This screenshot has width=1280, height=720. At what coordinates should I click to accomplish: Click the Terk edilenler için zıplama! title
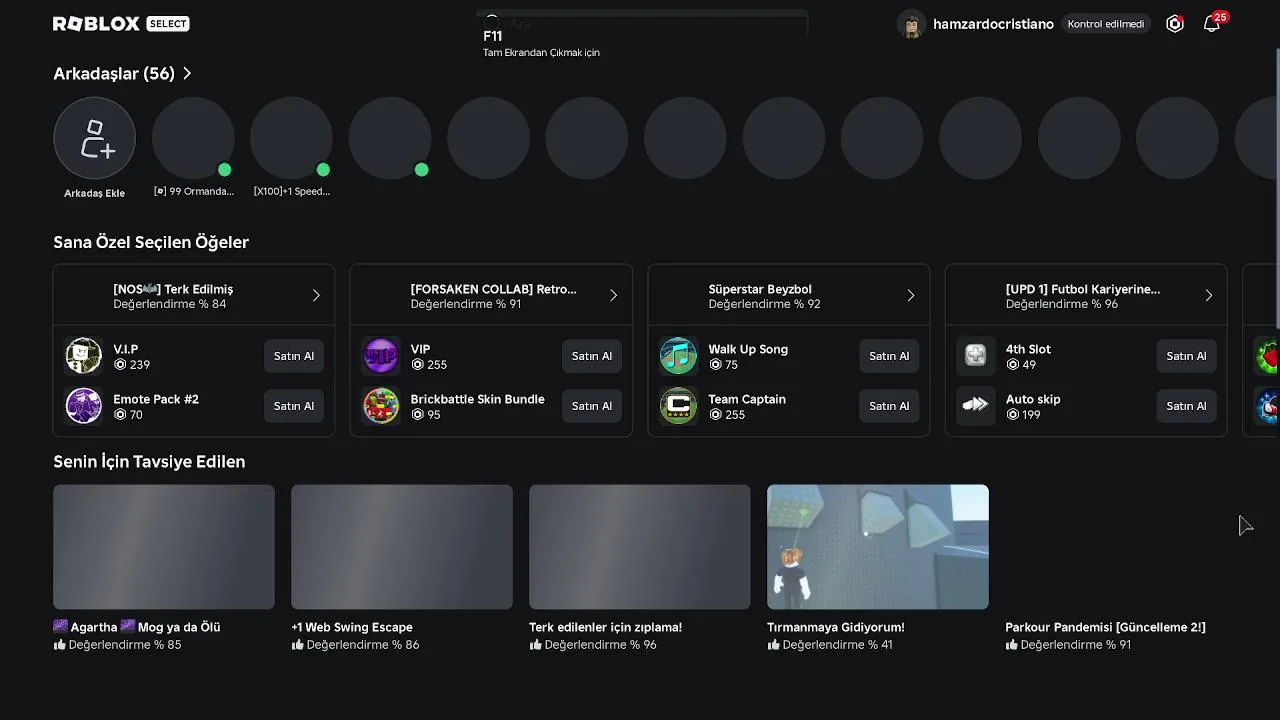(x=605, y=627)
